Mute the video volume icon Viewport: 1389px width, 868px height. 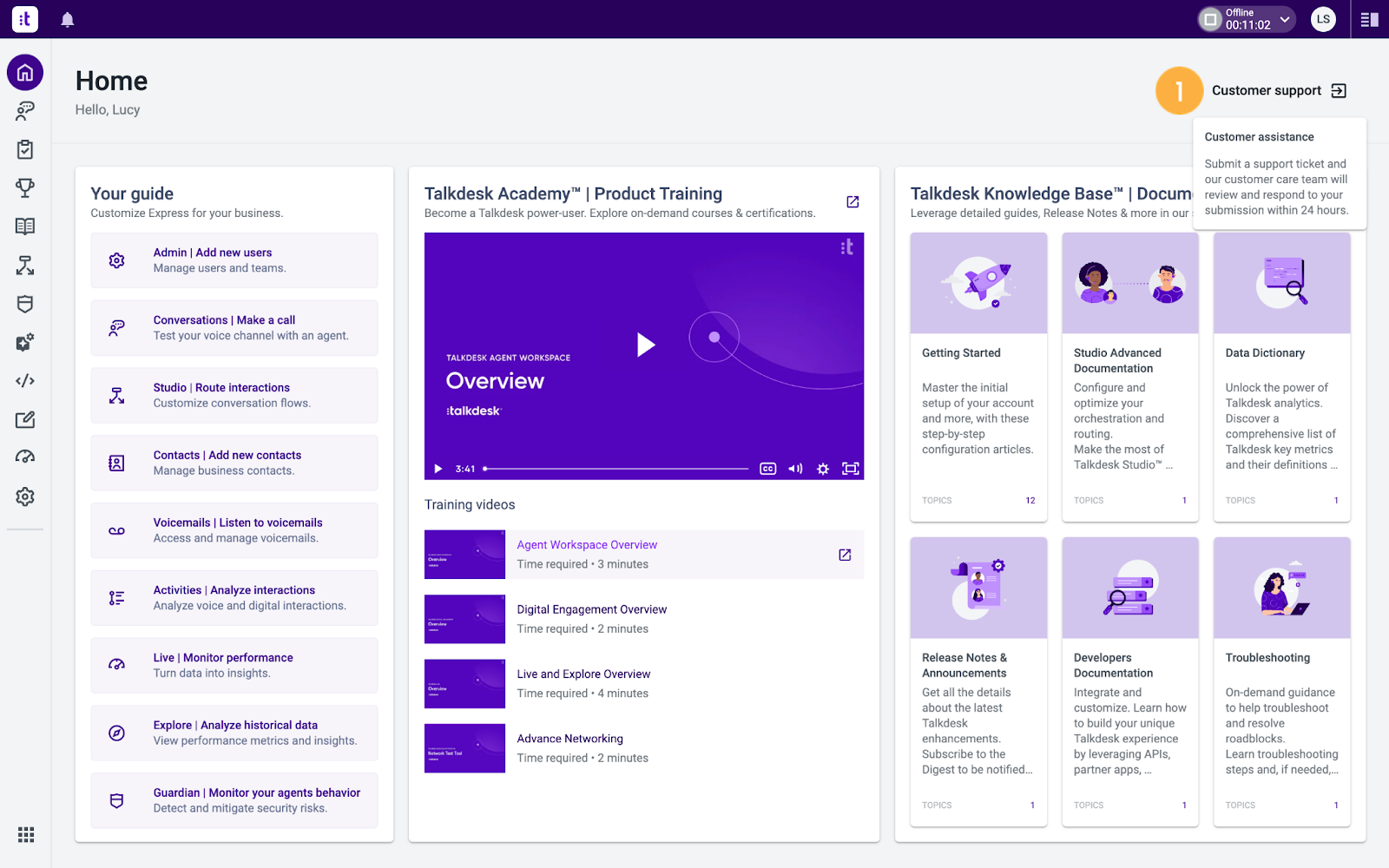pyautogui.click(x=795, y=469)
